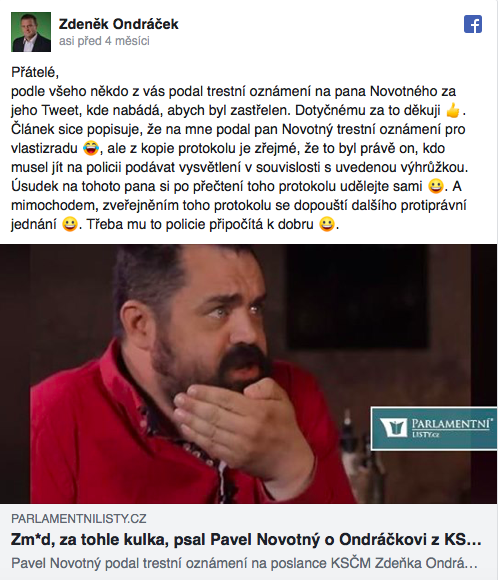
Task: Click the smiley emoji after 'udělejte sami'
Action: coord(435,186)
